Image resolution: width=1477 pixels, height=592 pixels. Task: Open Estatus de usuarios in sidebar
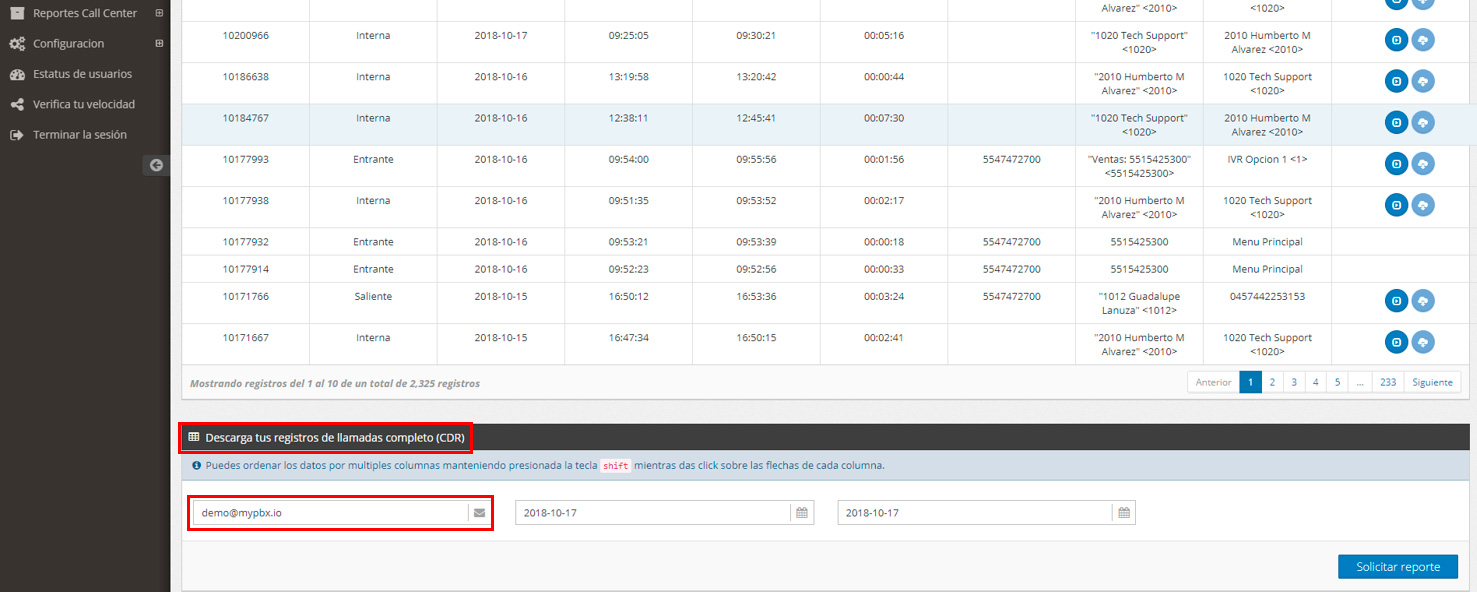(x=82, y=74)
